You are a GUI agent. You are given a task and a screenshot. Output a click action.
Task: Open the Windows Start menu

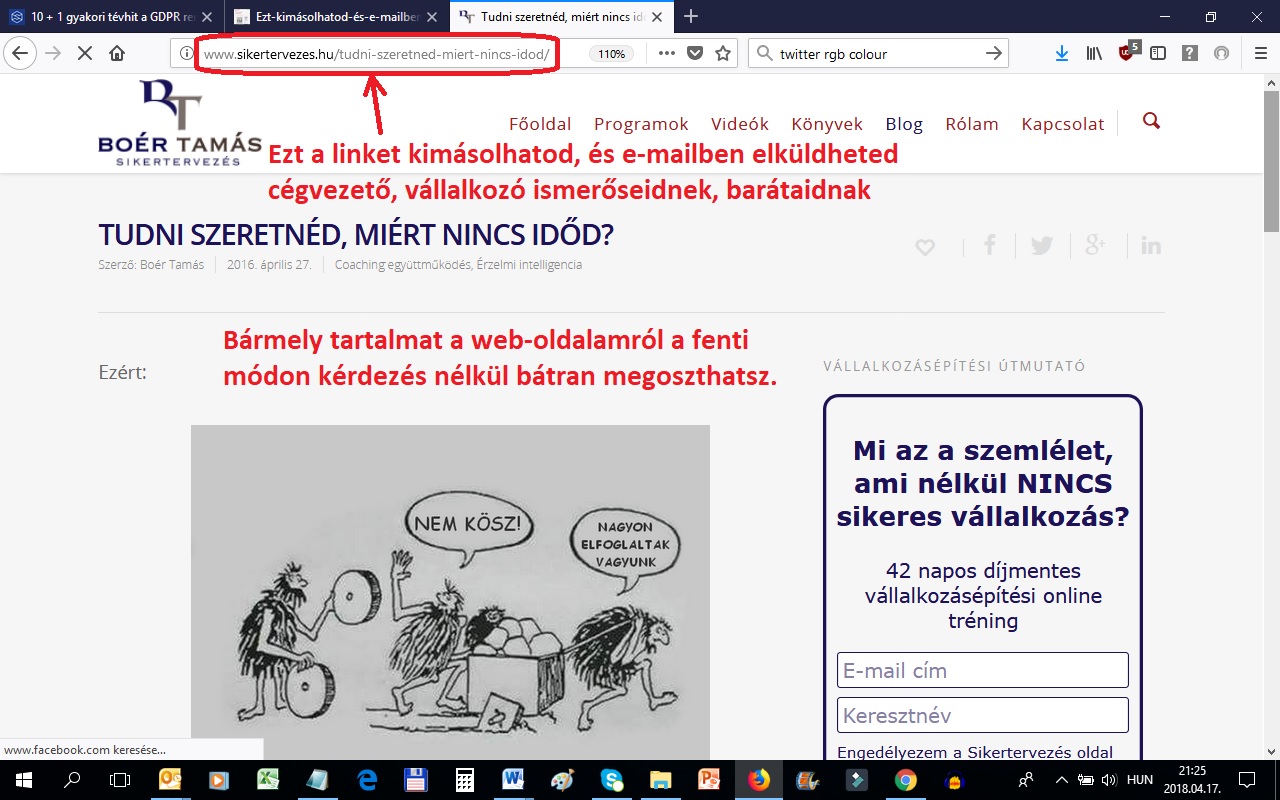(24, 780)
